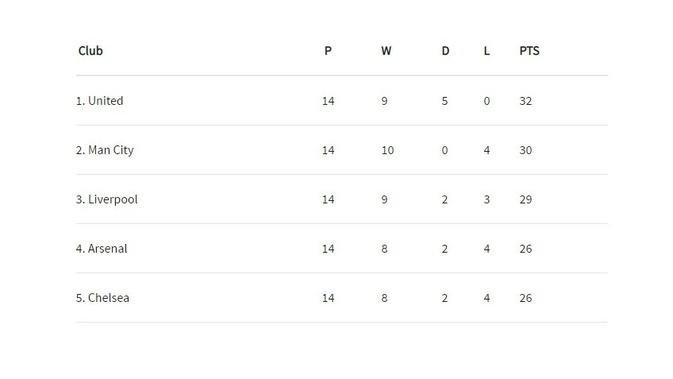The width and height of the screenshot is (673, 379).
Task: Select the 1. United row name
Action: pos(100,101)
